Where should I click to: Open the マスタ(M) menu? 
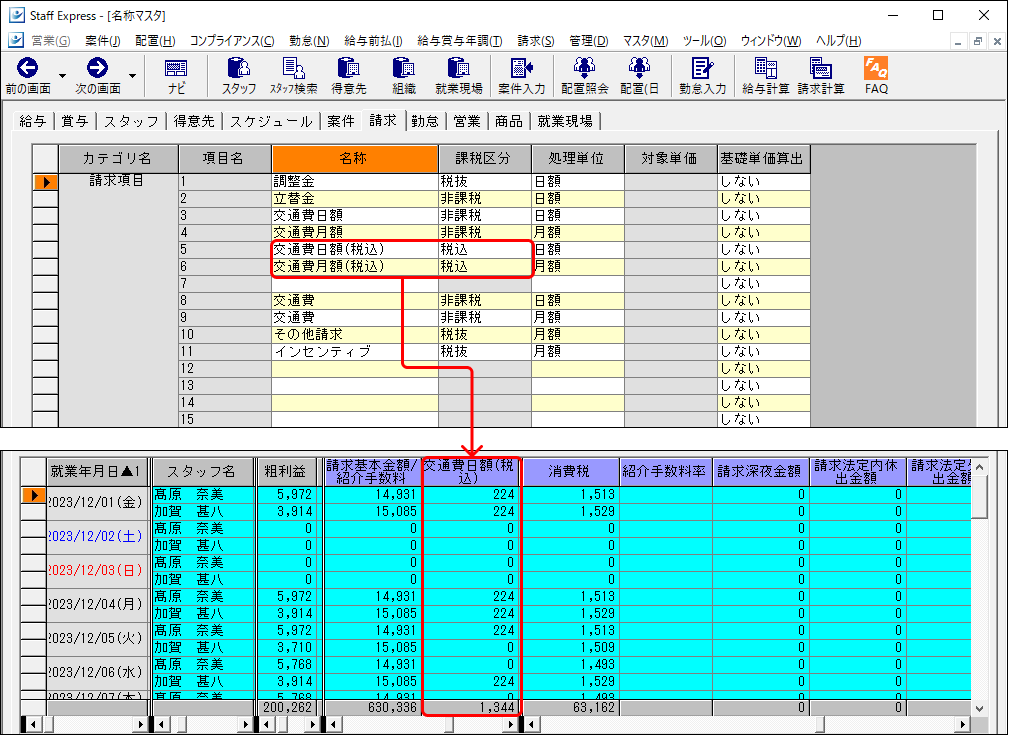tap(645, 41)
